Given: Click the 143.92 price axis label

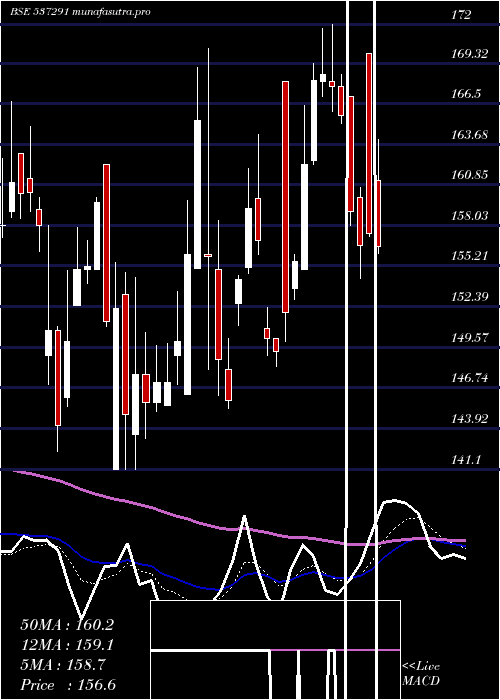Looking at the screenshot, I should point(469,419).
